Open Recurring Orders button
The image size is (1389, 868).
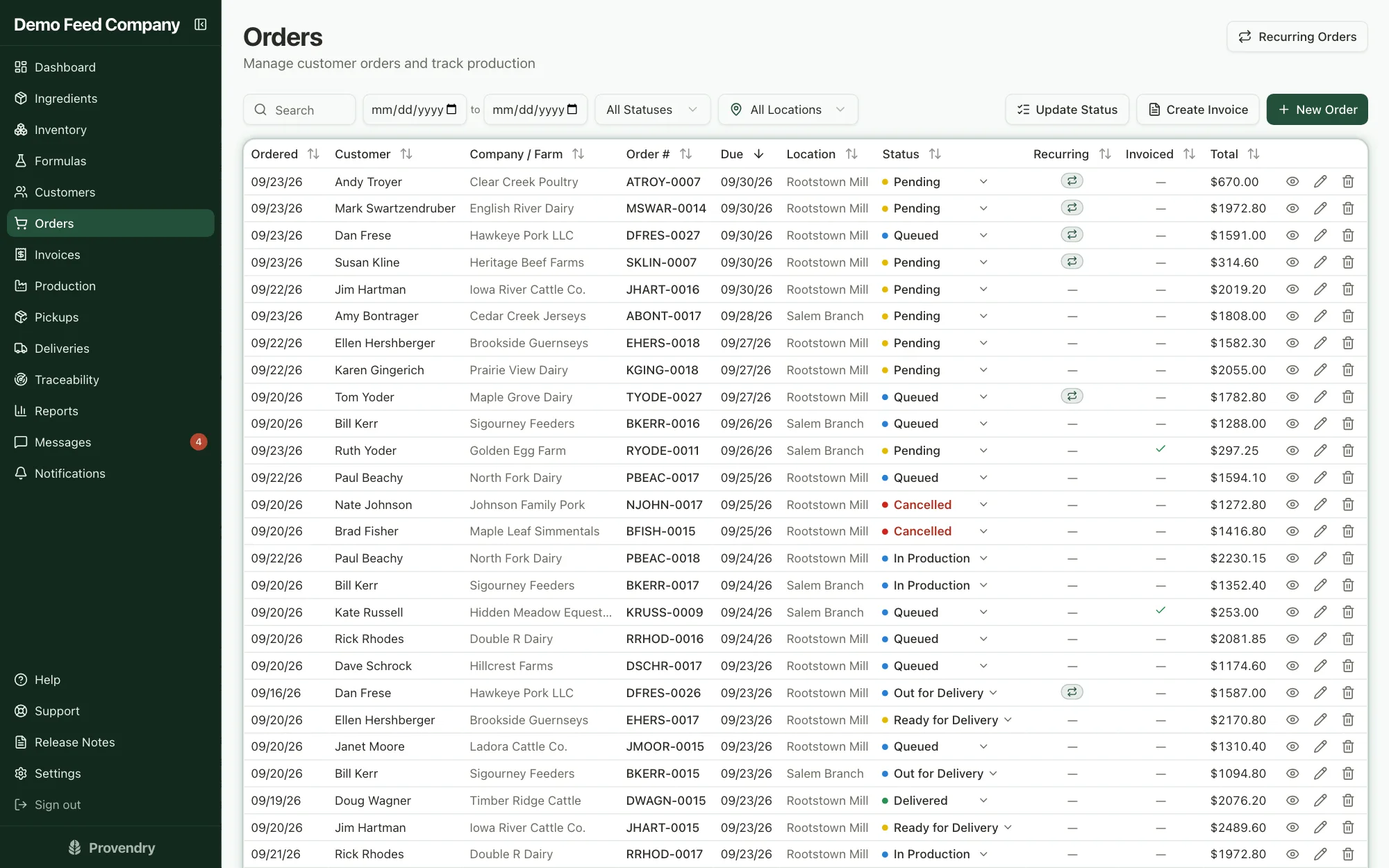pos(1297,37)
